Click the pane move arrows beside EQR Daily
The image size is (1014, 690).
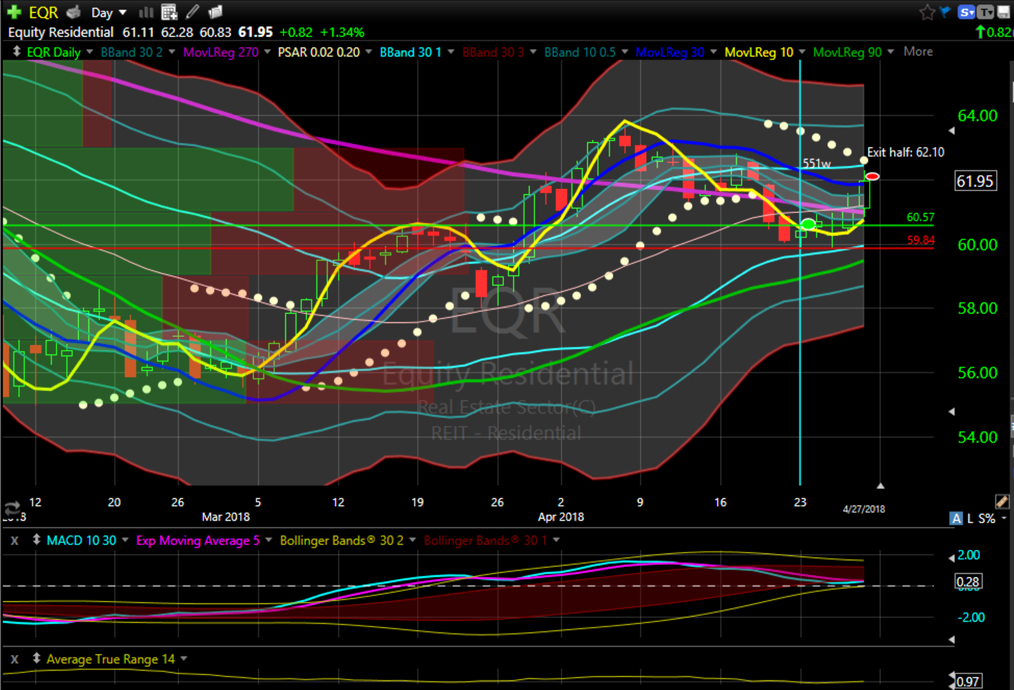(16, 51)
